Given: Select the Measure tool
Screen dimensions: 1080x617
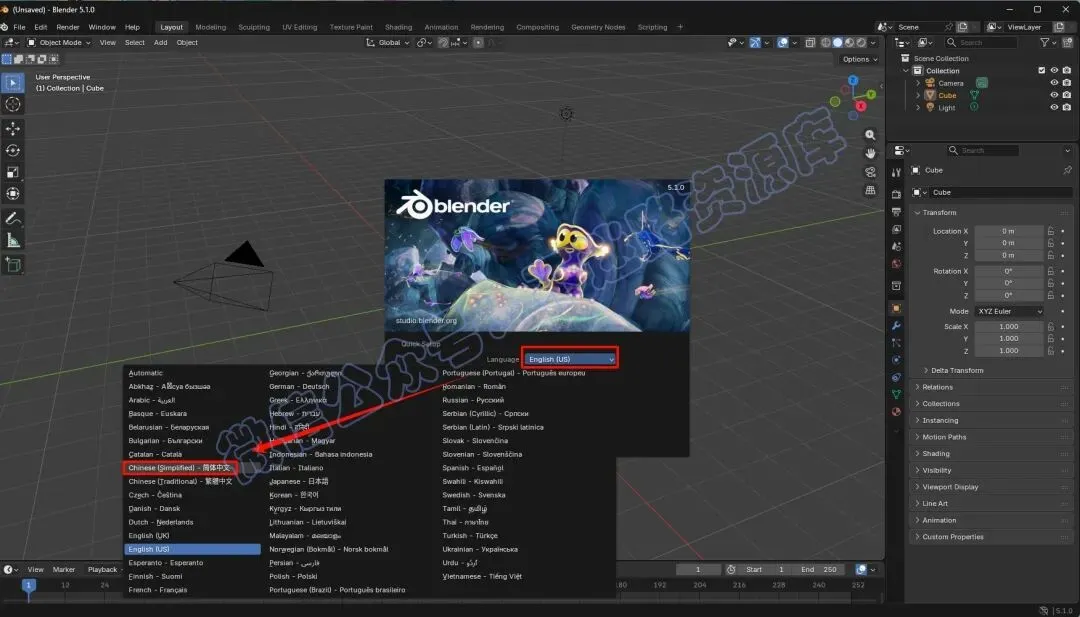Looking at the screenshot, I should [12, 240].
